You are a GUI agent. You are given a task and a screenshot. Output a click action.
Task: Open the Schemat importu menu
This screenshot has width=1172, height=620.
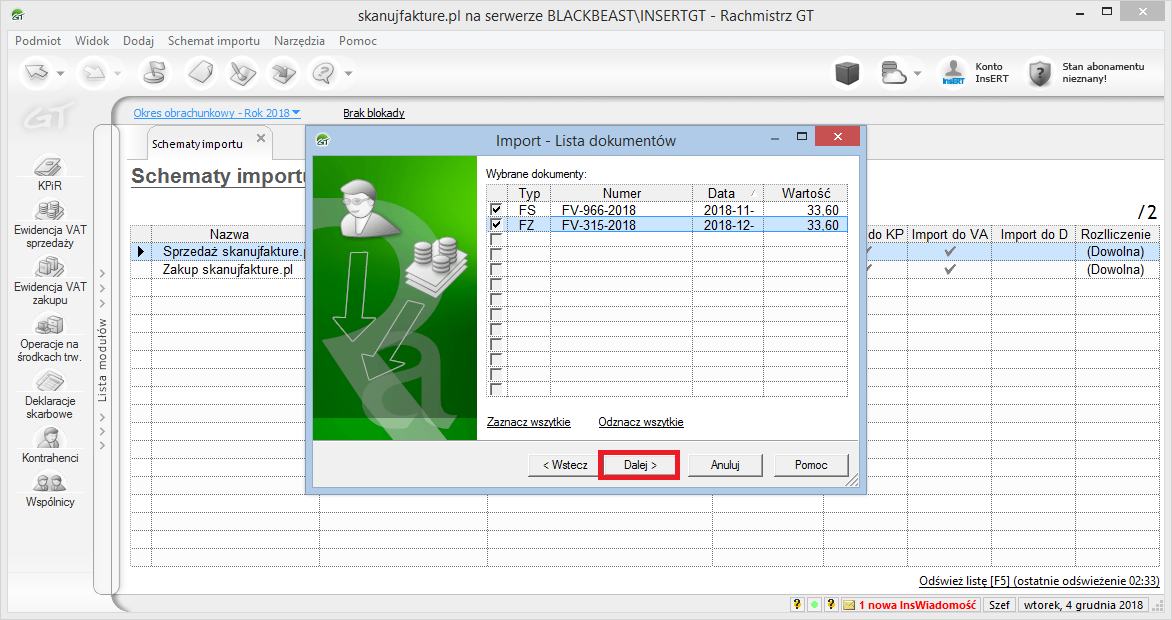214,40
